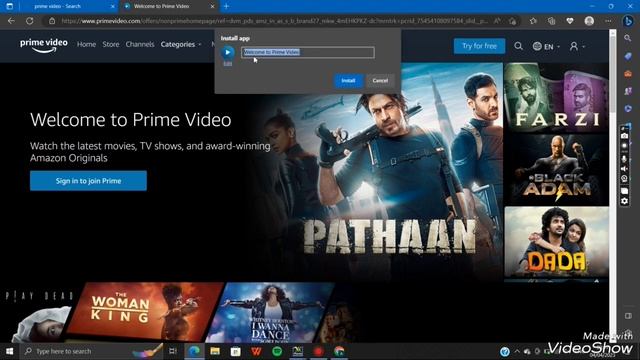
Task: Open the Edge profile avatar
Action: [x=589, y=21]
